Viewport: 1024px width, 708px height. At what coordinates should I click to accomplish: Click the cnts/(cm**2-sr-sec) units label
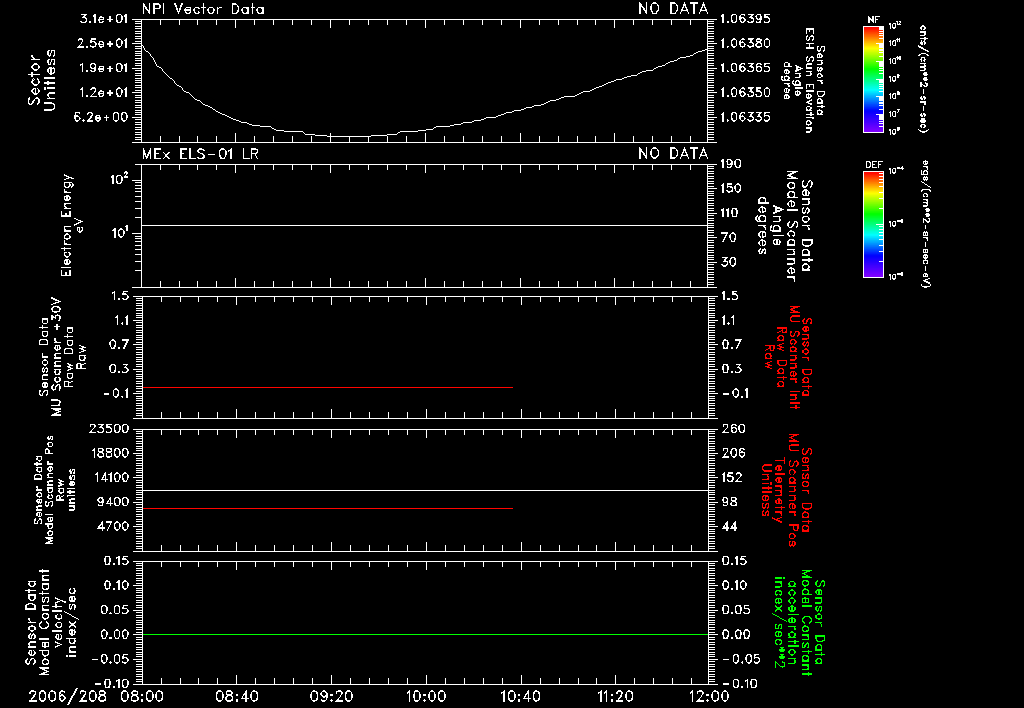click(x=923, y=78)
